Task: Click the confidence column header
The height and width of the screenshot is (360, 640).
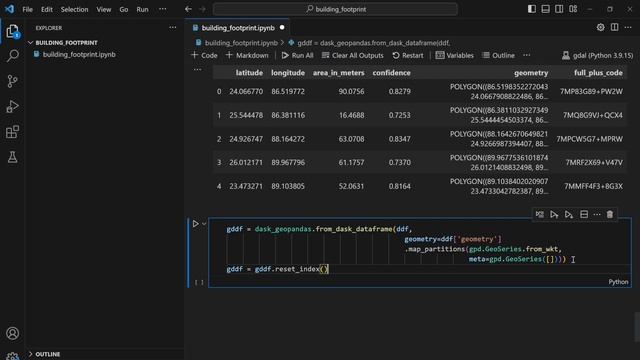Action: [391, 73]
